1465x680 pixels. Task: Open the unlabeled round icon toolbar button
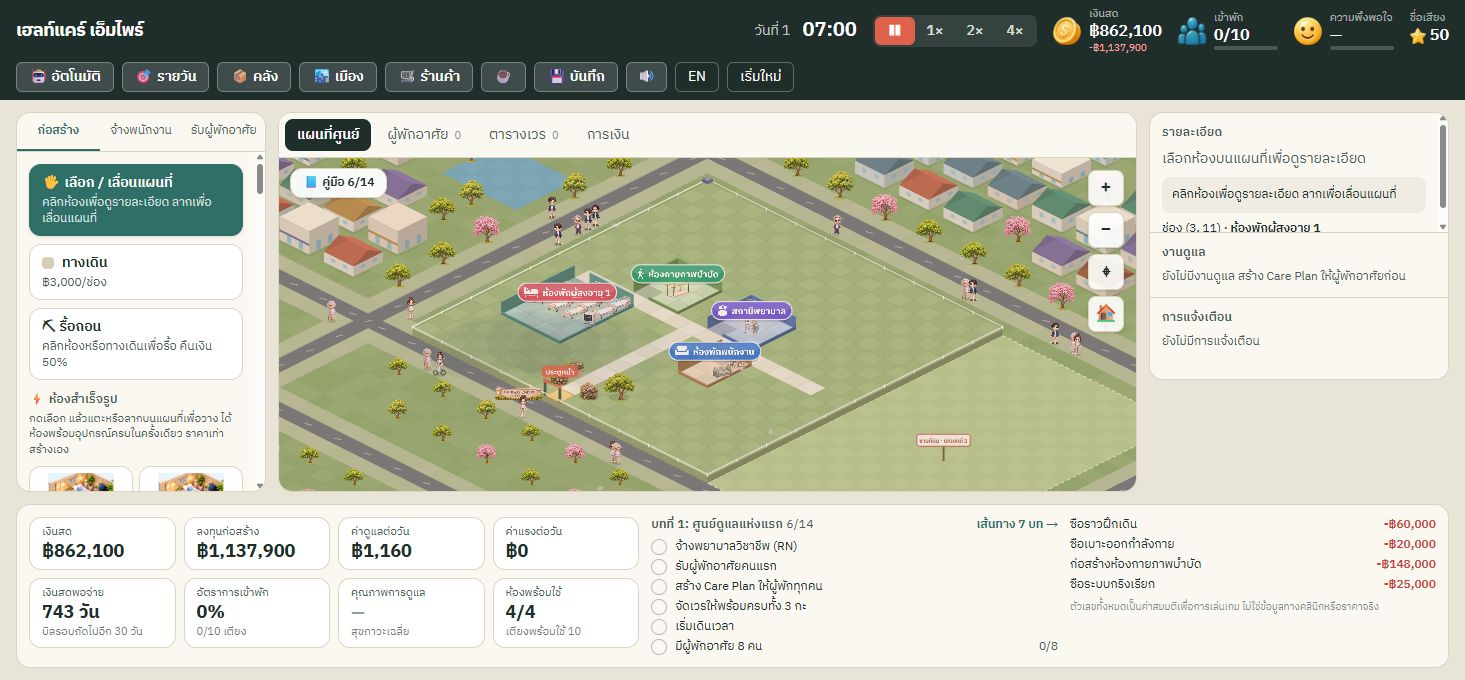(503, 76)
